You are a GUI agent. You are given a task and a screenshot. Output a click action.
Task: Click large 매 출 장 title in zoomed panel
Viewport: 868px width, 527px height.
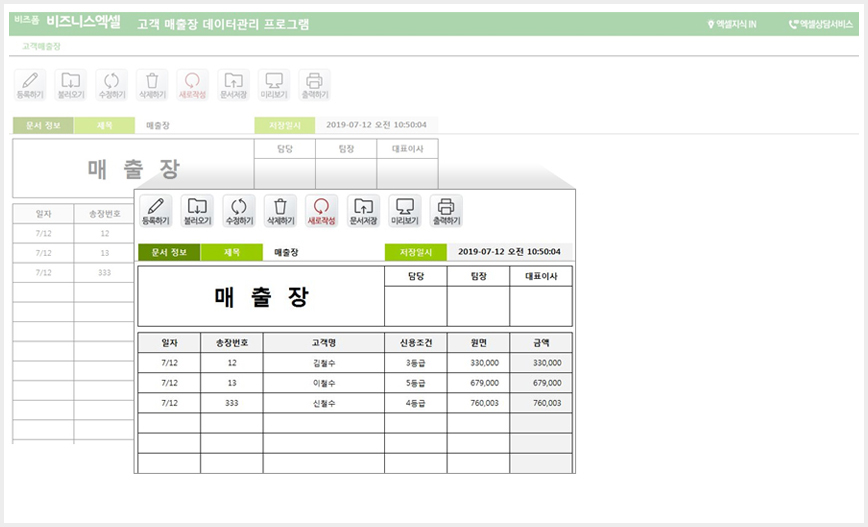[261, 297]
